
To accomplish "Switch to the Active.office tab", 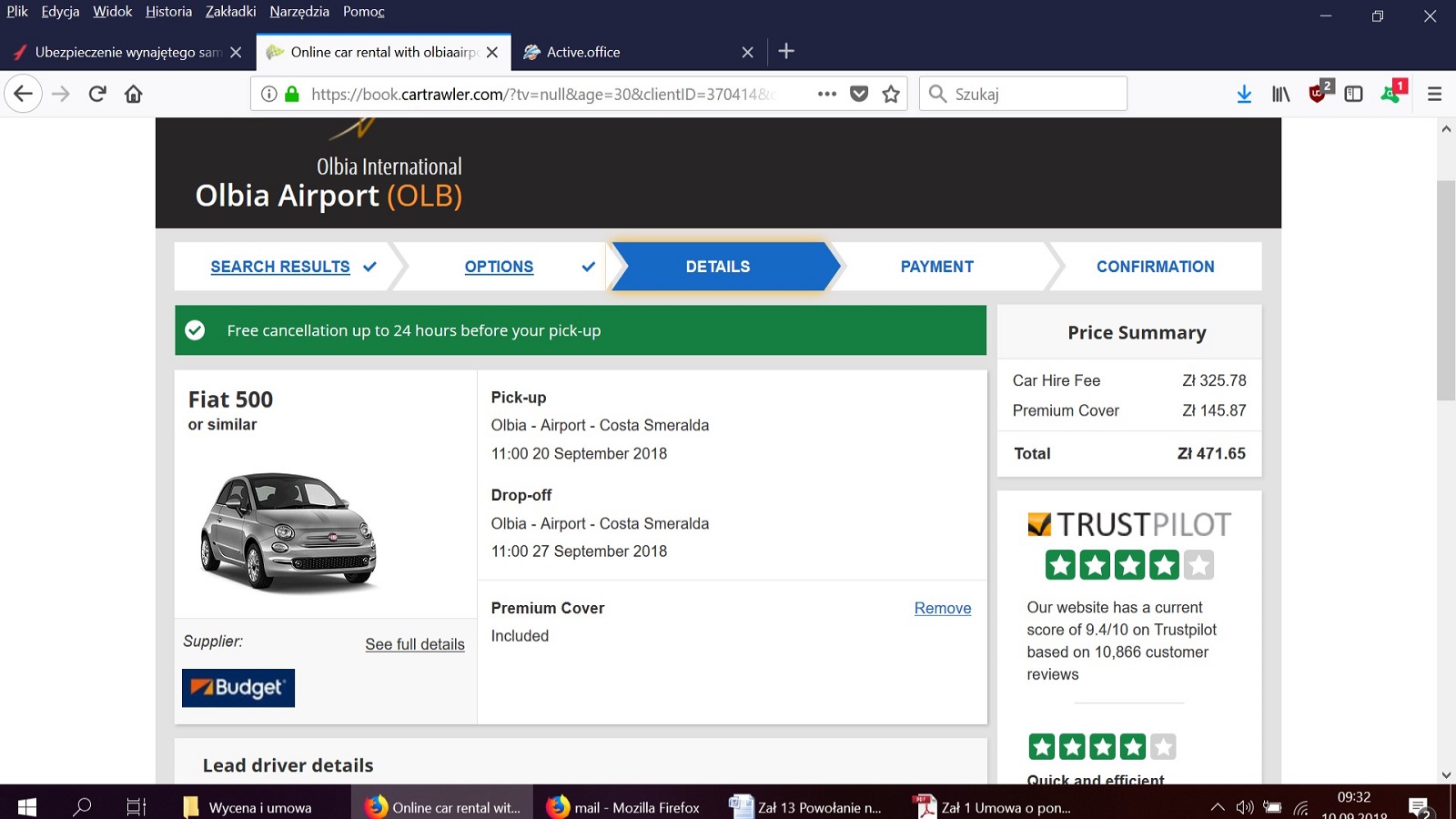I will click(640, 53).
